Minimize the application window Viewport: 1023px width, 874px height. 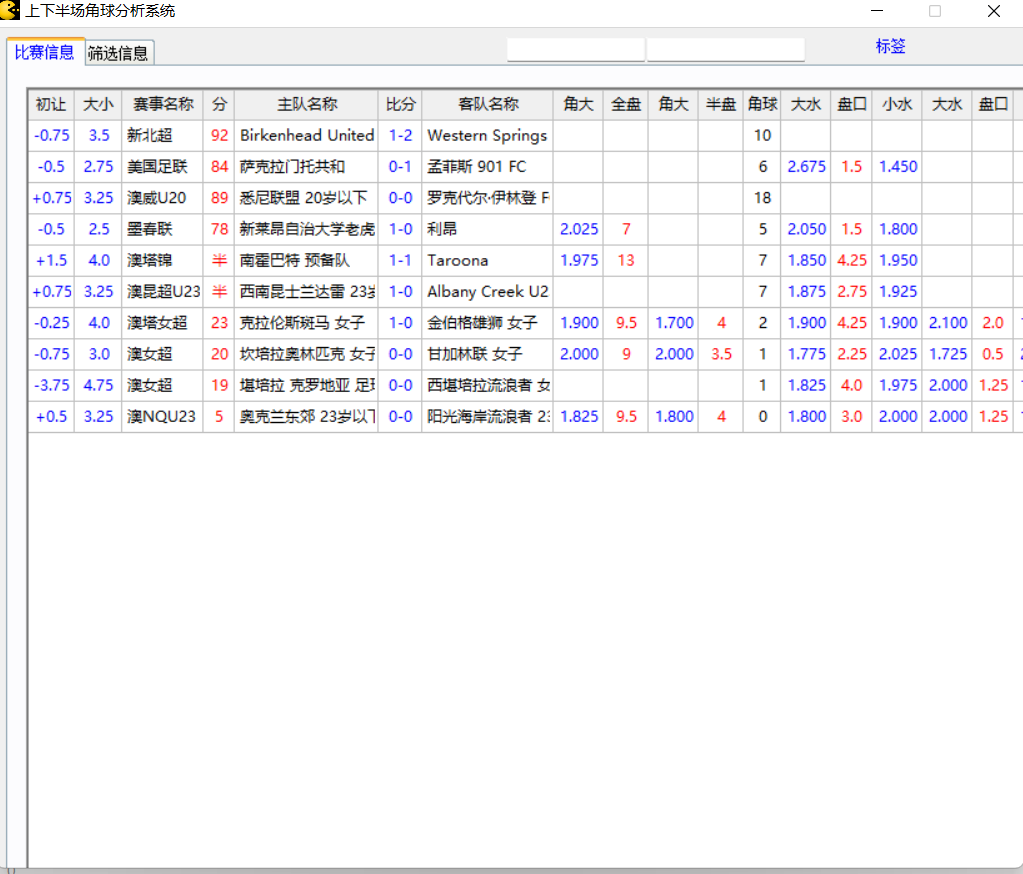point(877,11)
